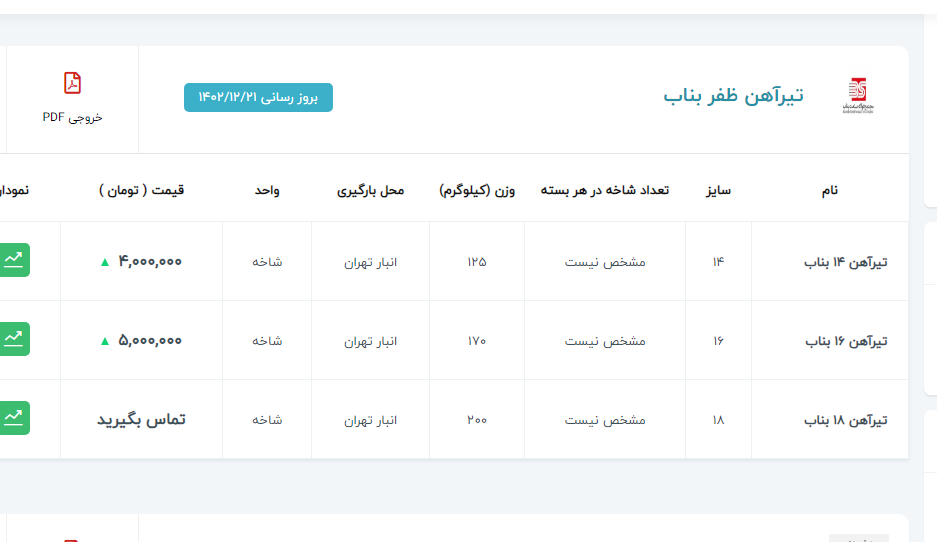Click the 4,000,000 price value
Screen dimensions: 937x542
pyautogui.click(x=150, y=262)
